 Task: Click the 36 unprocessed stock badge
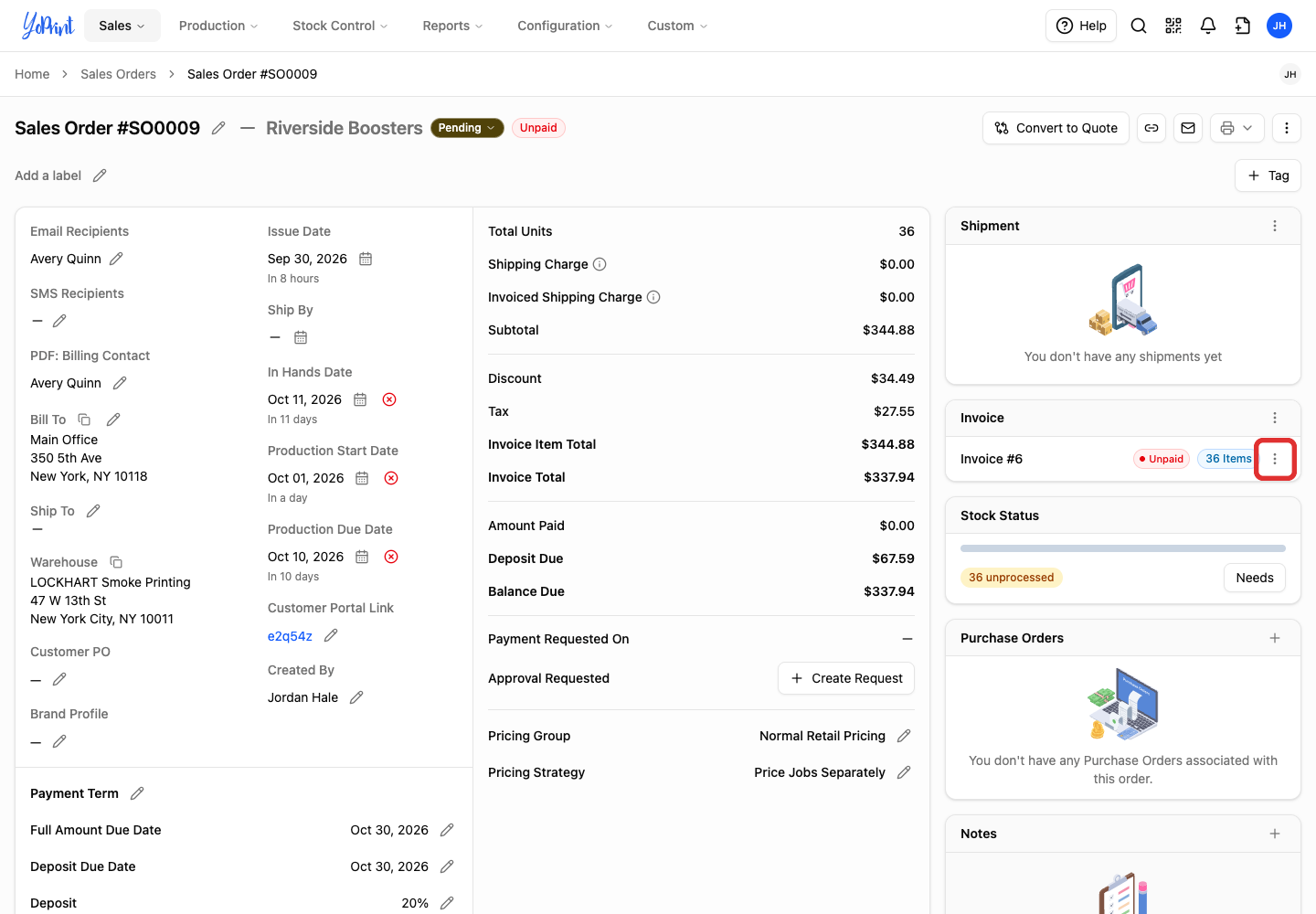click(x=1012, y=578)
